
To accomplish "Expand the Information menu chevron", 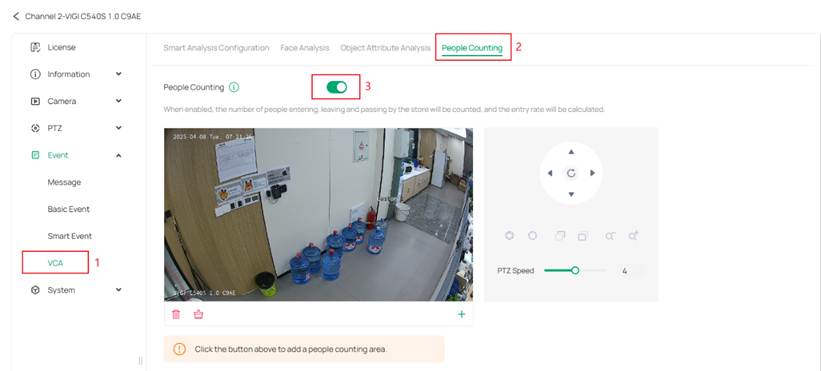I will (119, 74).
